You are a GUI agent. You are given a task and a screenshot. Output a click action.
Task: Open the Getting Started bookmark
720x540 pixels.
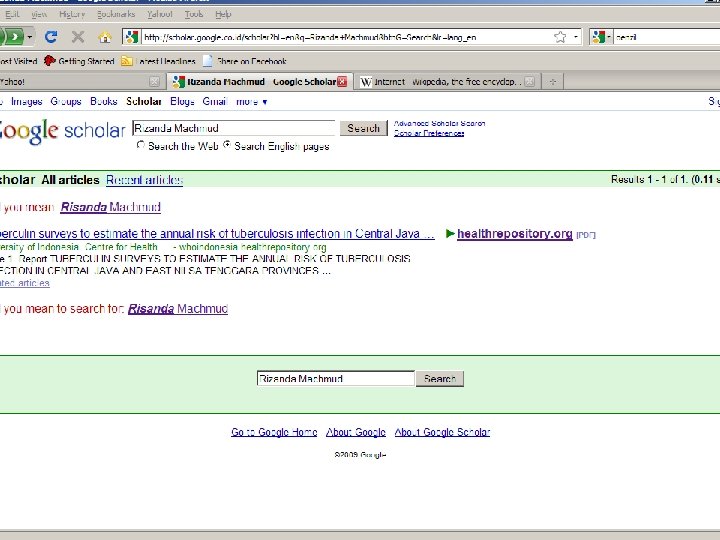point(79,61)
